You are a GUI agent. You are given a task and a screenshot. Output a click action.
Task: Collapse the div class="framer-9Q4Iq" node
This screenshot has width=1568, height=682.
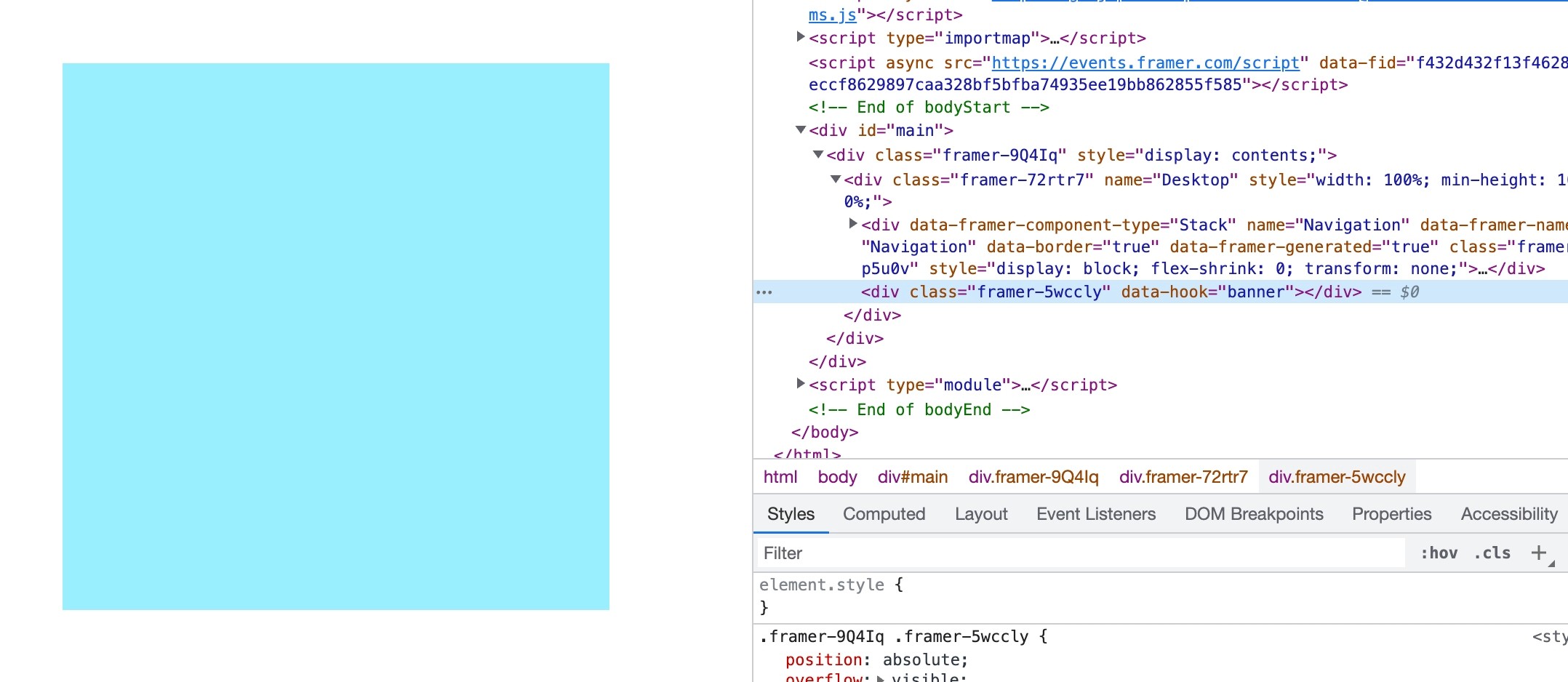click(818, 154)
